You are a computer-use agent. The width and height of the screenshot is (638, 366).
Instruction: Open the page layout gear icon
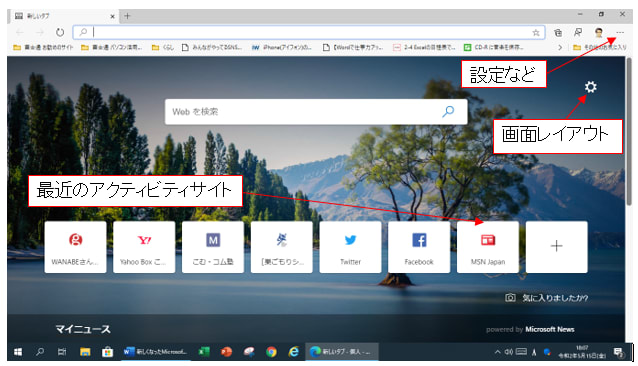click(x=590, y=87)
